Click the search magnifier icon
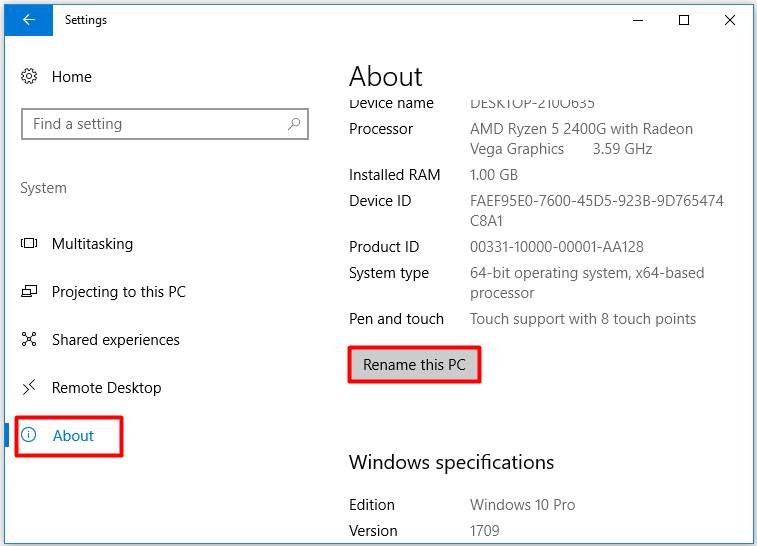Screen dimensions: 757x546 pyautogui.click(x=294, y=124)
